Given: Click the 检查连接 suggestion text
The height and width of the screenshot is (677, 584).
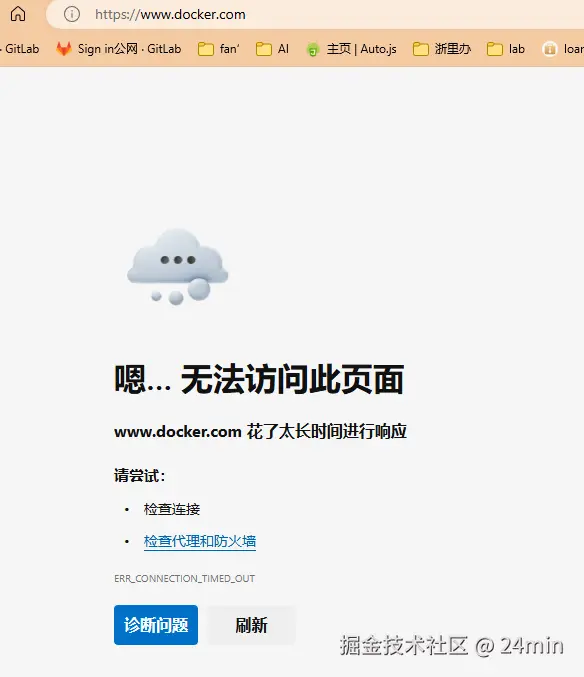Looking at the screenshot, I should click(172, 509).
